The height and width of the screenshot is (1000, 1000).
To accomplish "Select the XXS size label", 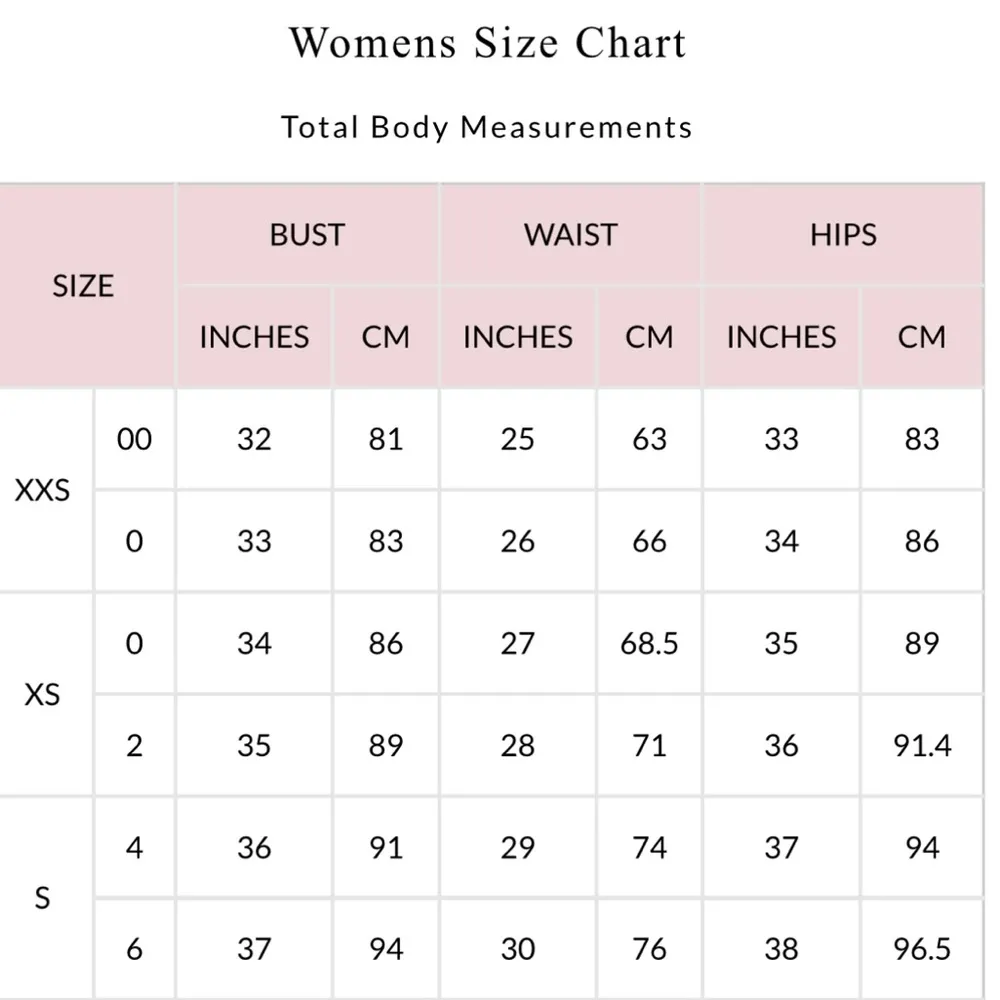I will pyautogui.click(x=43, y=491).
